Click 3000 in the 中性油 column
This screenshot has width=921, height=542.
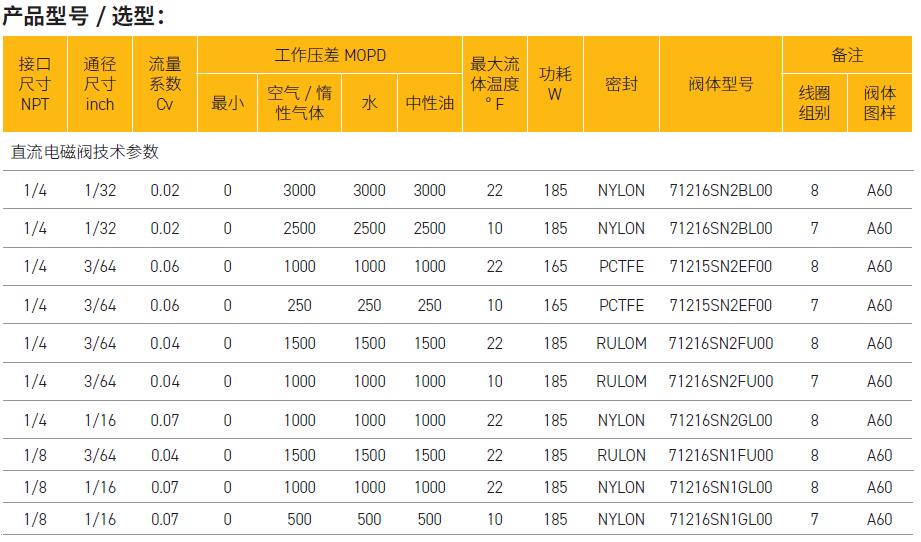(430, 191)
